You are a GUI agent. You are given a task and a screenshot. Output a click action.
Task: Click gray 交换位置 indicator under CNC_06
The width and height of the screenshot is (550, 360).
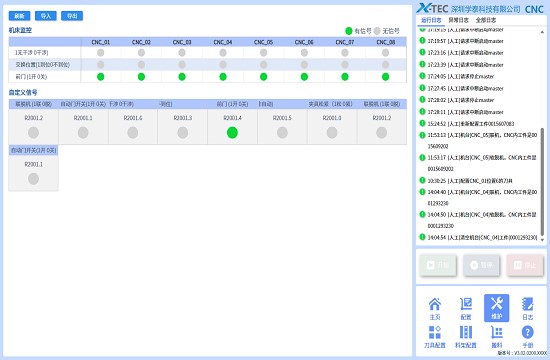(304, 65)
